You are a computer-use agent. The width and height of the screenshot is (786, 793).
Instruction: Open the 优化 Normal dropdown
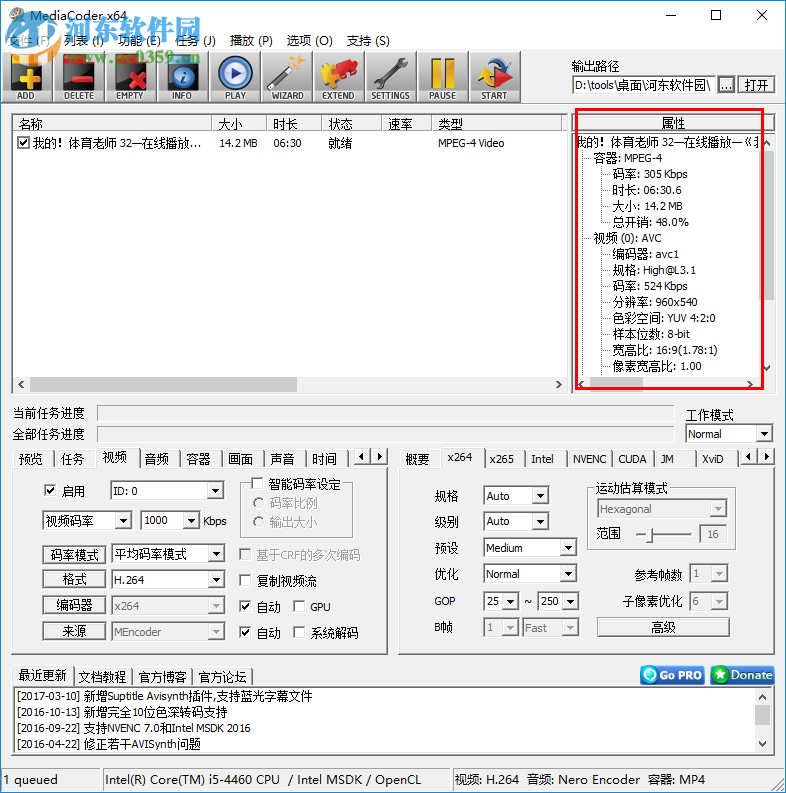click(x=530, y=574)
